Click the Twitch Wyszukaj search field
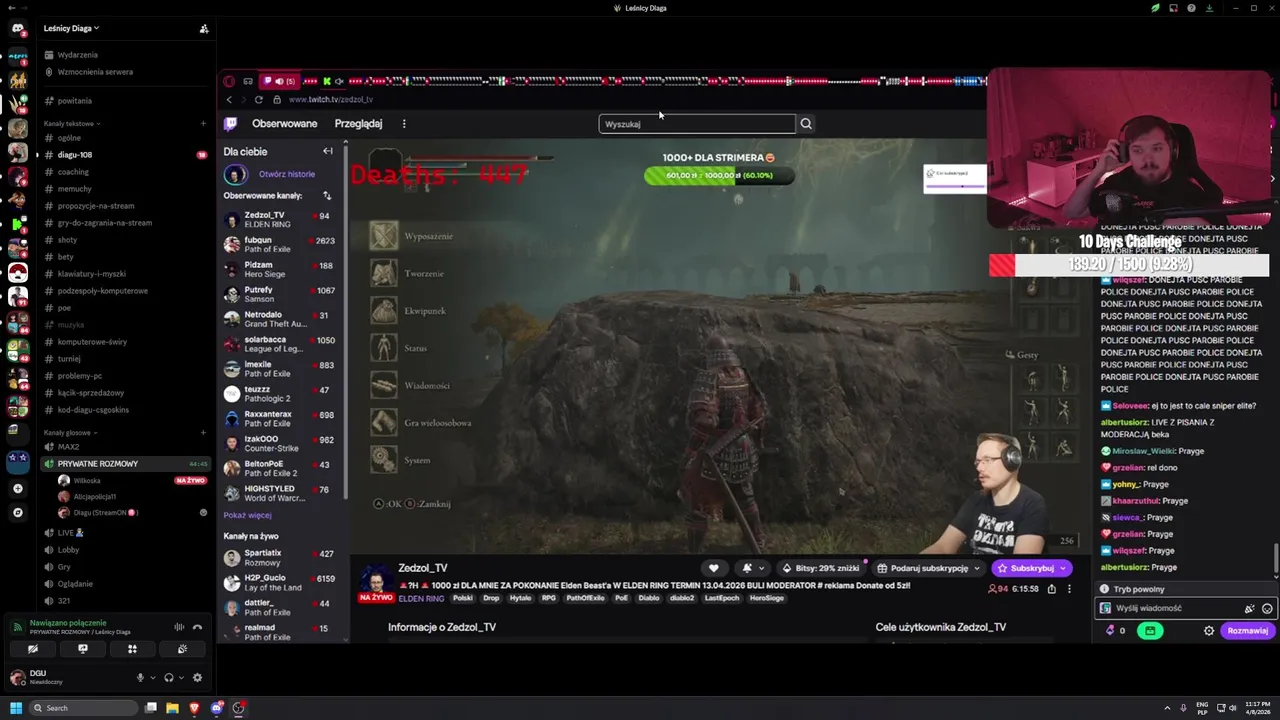 pos(697,124)
